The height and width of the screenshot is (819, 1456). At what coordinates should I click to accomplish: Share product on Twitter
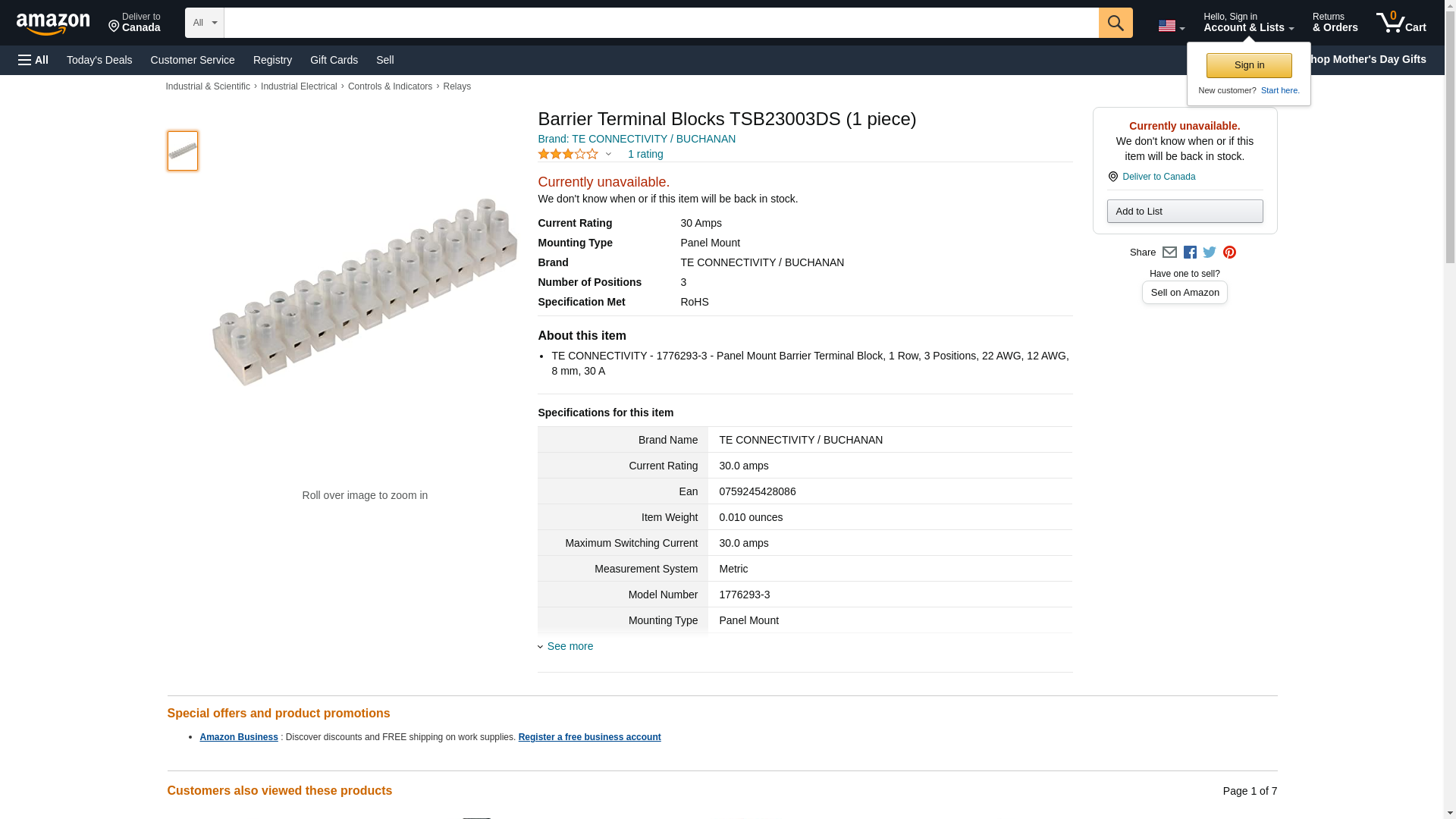(1210, 253)
